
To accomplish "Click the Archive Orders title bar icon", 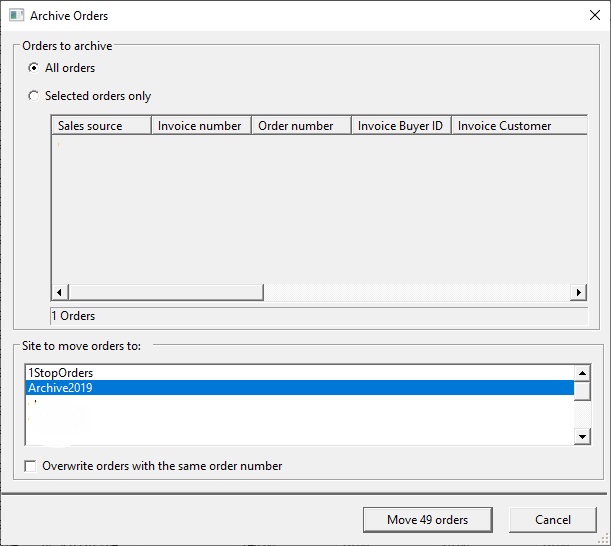I will tap(16, 16).
